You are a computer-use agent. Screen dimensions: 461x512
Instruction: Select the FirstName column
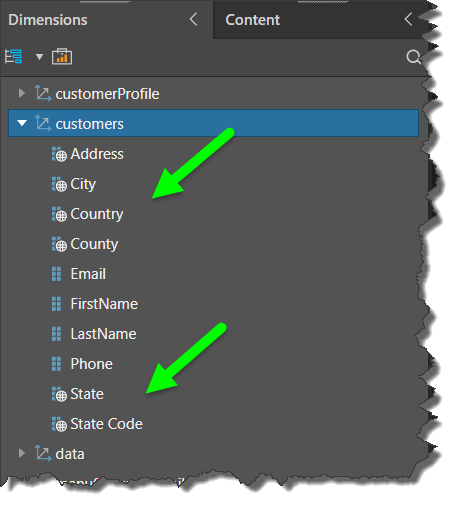(x=104, y=304)
